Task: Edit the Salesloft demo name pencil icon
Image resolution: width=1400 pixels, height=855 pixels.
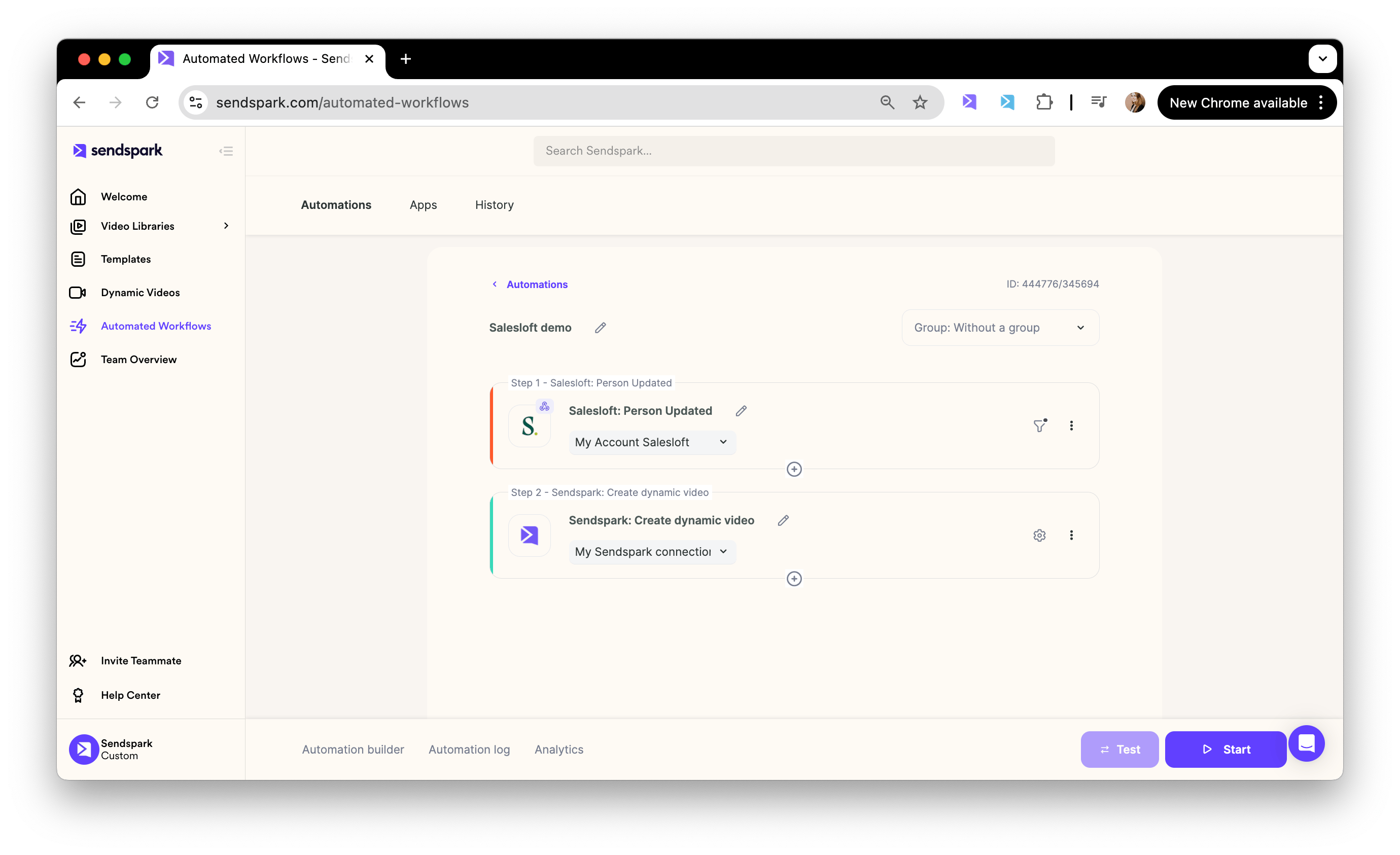Action: pyautogui.click(x=601, y=328)
